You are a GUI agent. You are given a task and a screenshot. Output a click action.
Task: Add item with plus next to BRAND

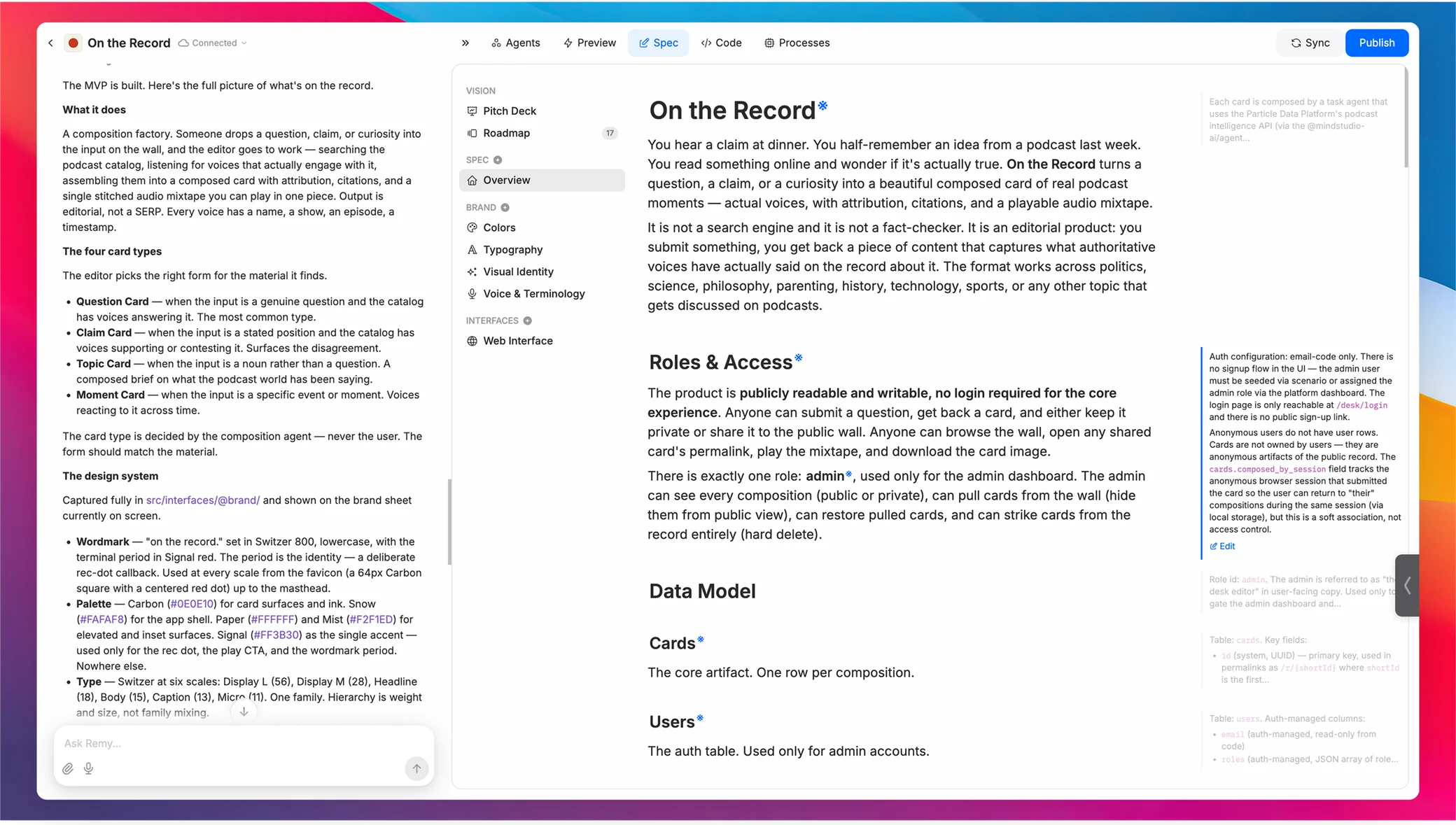[505, 208]
